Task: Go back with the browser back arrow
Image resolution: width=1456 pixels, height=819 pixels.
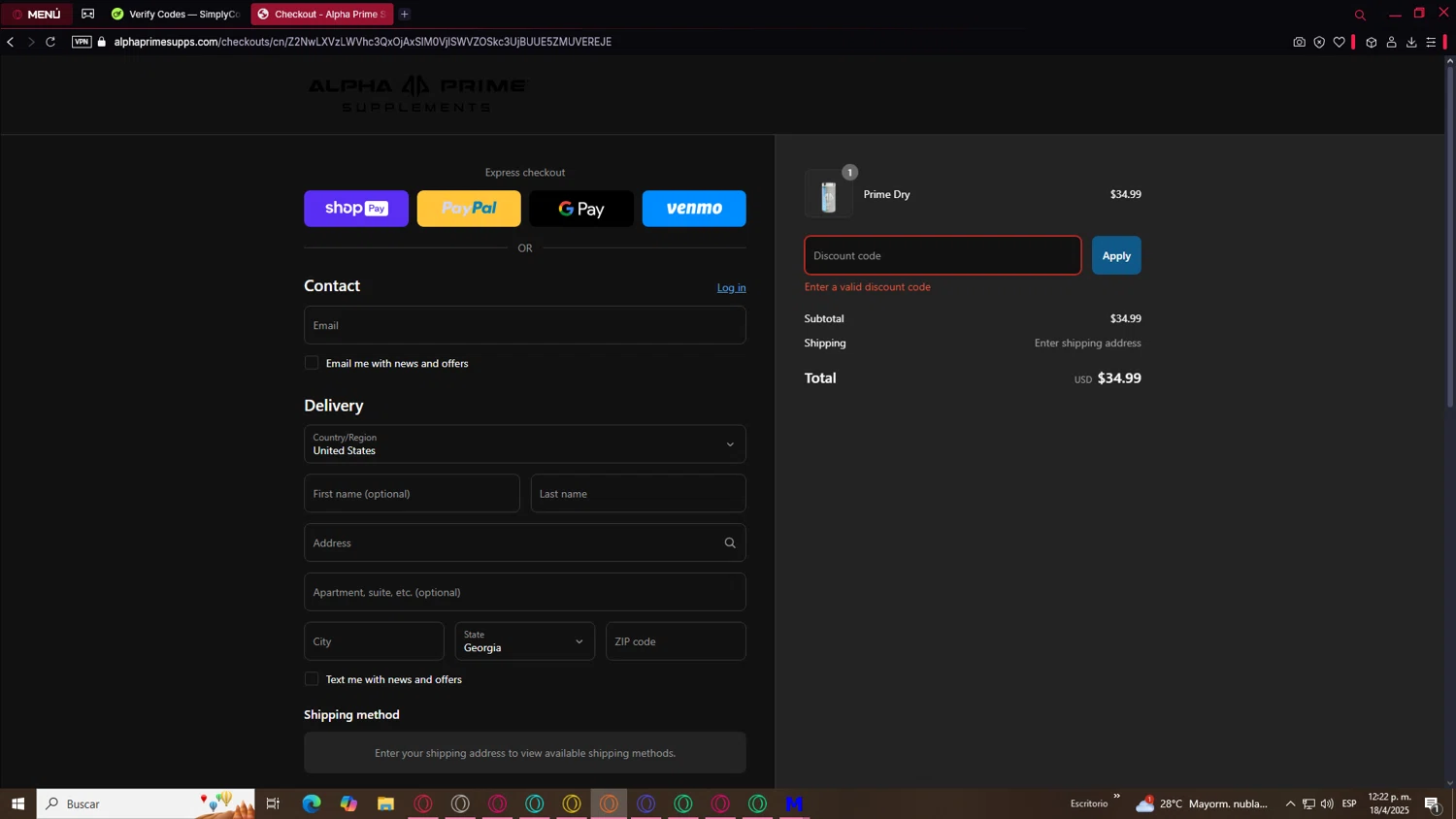Action: (x=11, y=42)
